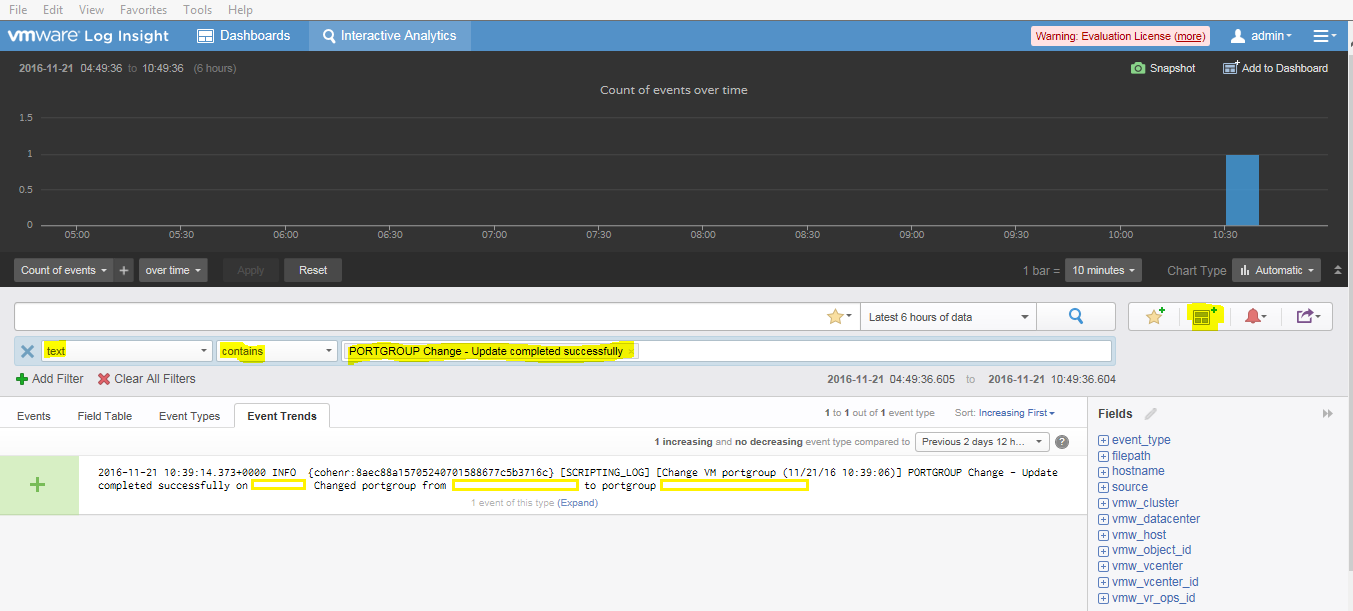Open the Favorites menu
Image resolution: width=1353 pixels, height=611 pixels.
coord(144,9)
